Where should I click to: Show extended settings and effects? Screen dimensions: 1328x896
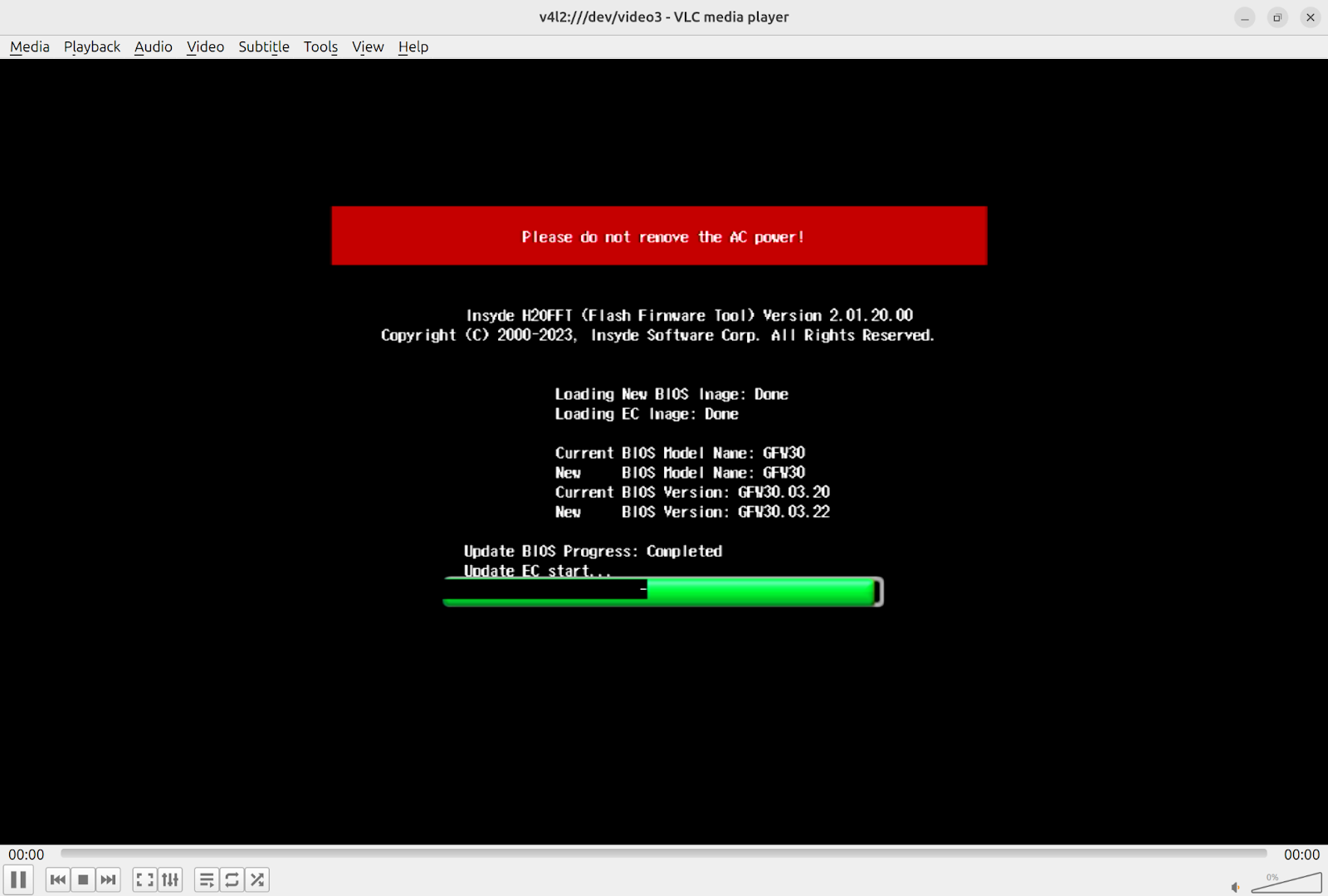pyautogui.click(x=170, y=879)
